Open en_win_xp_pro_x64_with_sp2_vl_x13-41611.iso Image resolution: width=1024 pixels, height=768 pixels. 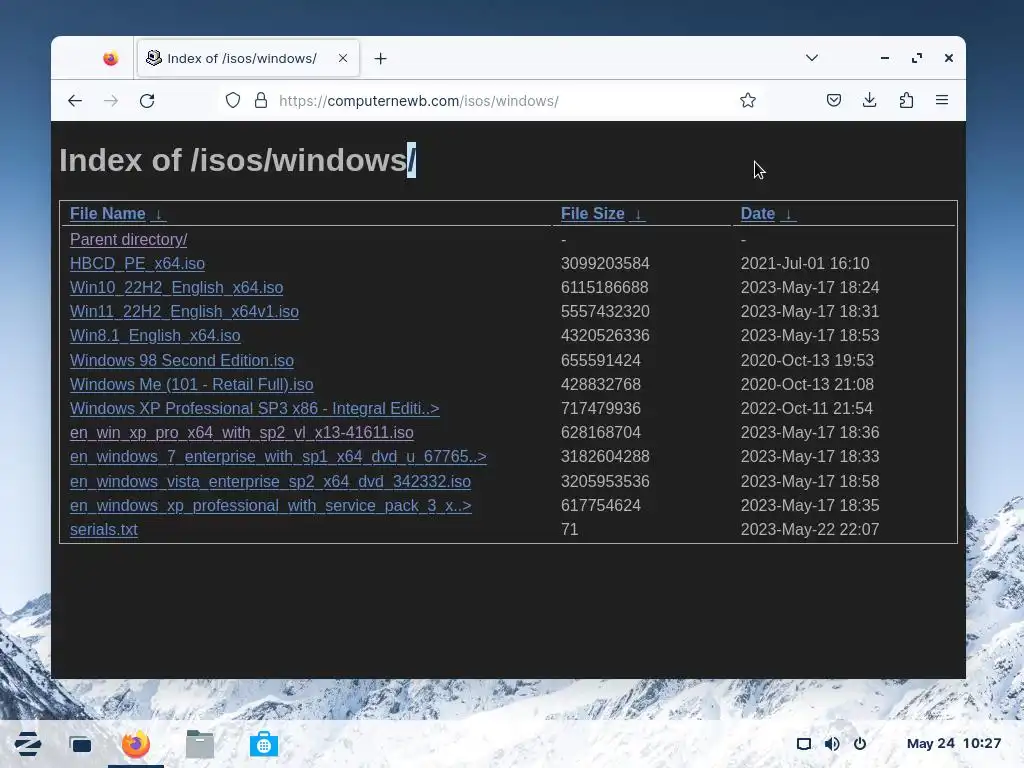click(x=242, y=432)
